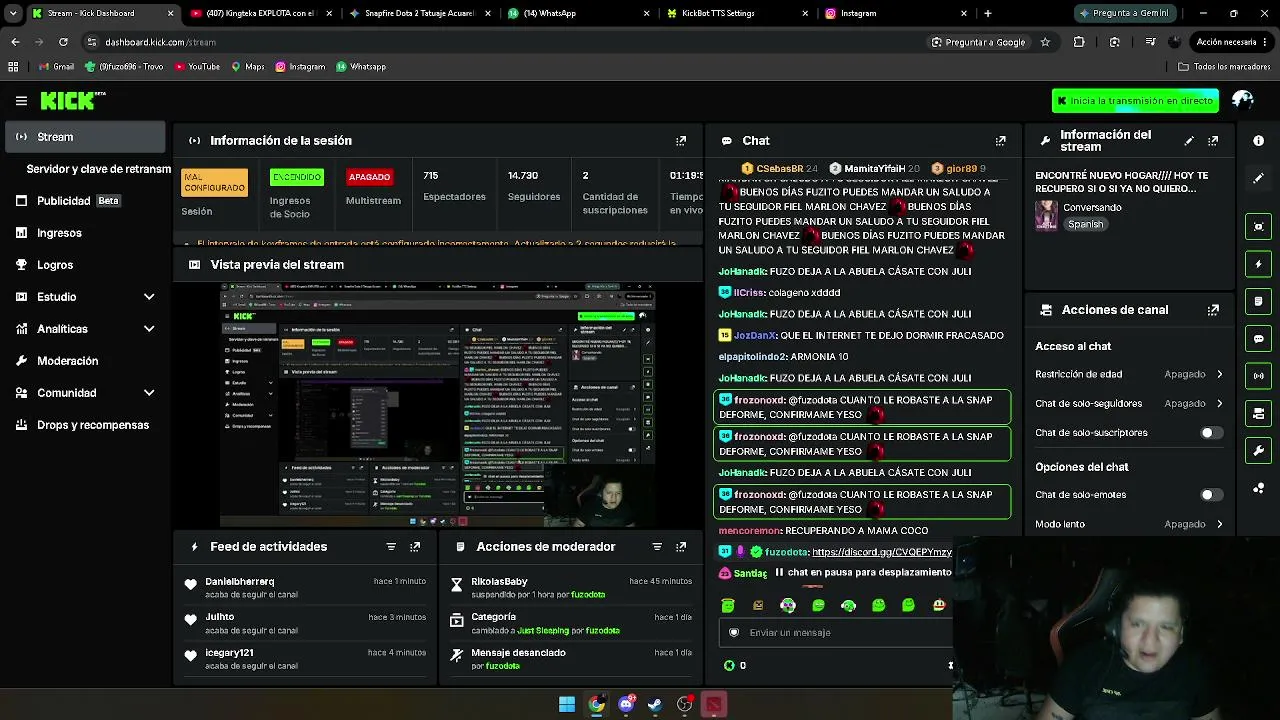Pop out the Acciones de moderador panel
This screenshot has height=720, width=1280.
pyautogui.click(x=681, y=547)
